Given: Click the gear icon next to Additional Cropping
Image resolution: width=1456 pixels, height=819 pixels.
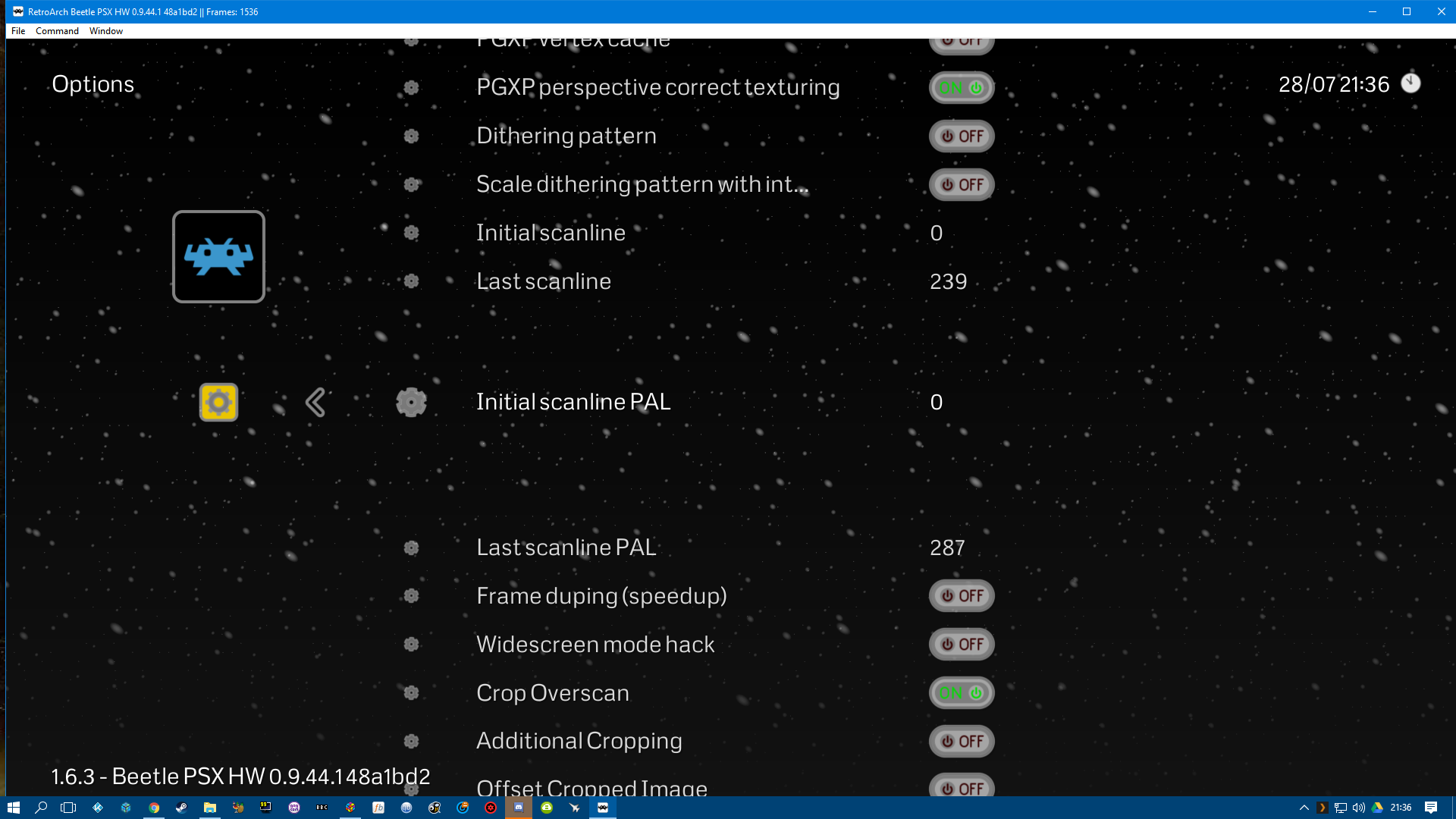Looking at the screenshot, I should [x=411, y=742].
